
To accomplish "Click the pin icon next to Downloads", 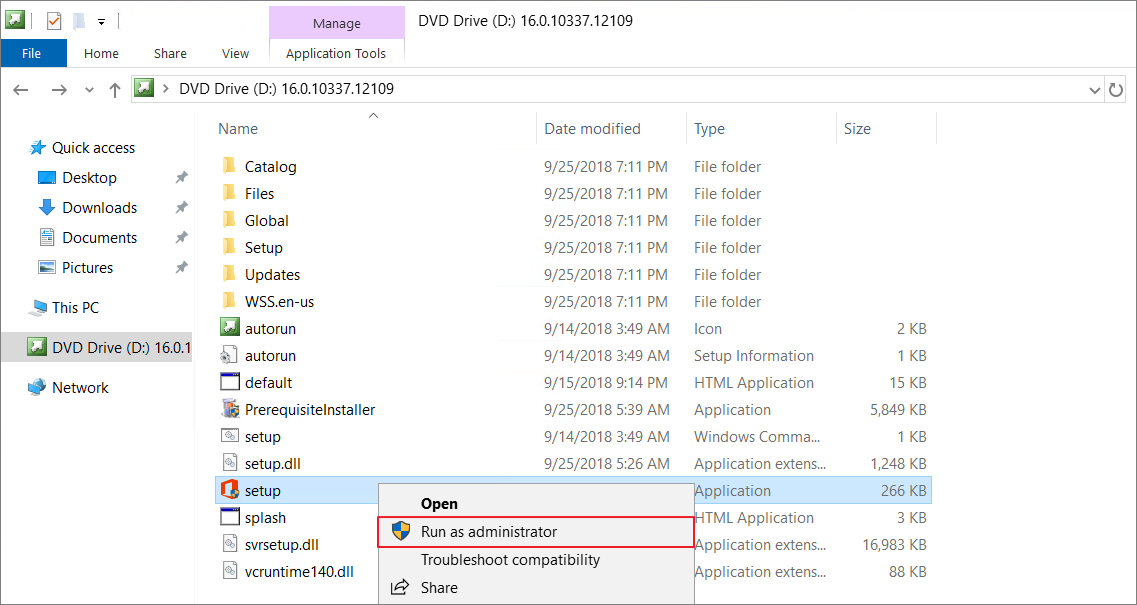I will click(181, 207).
